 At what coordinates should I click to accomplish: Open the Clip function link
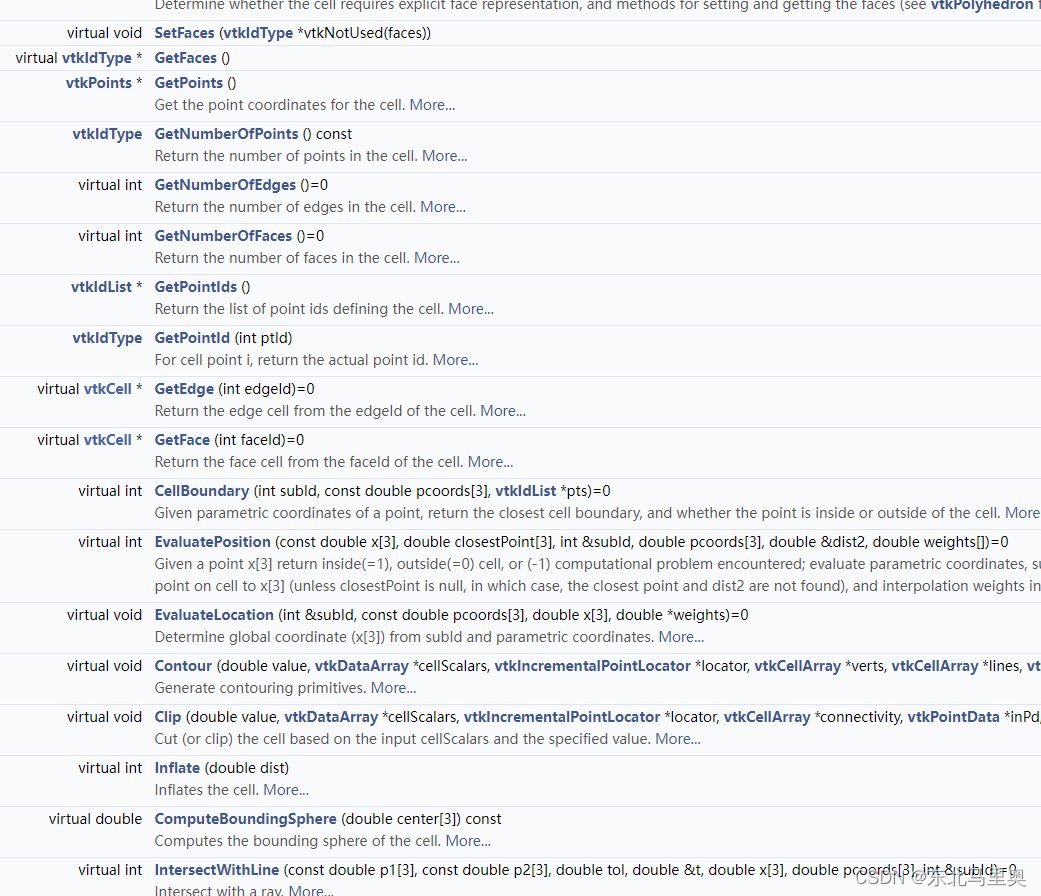(168, 718)
